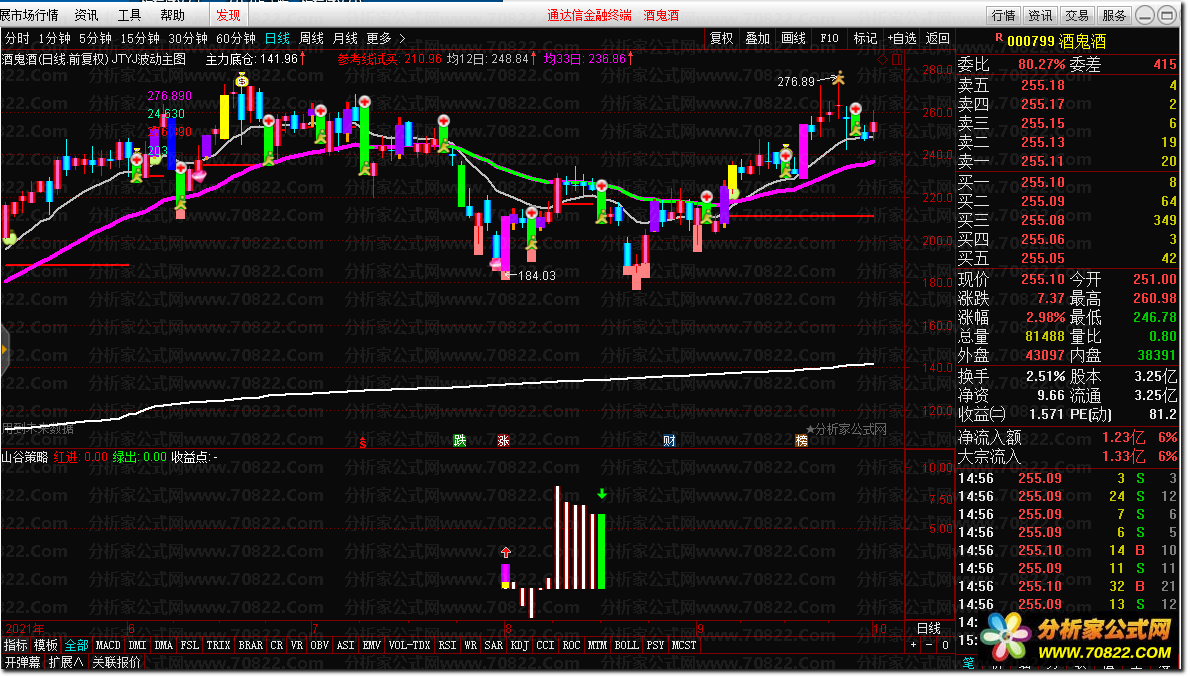This screenshot has width=1190, height=677.
Task: Click the green 跌 info marker on chart
Action: click(x=460, y=441)
